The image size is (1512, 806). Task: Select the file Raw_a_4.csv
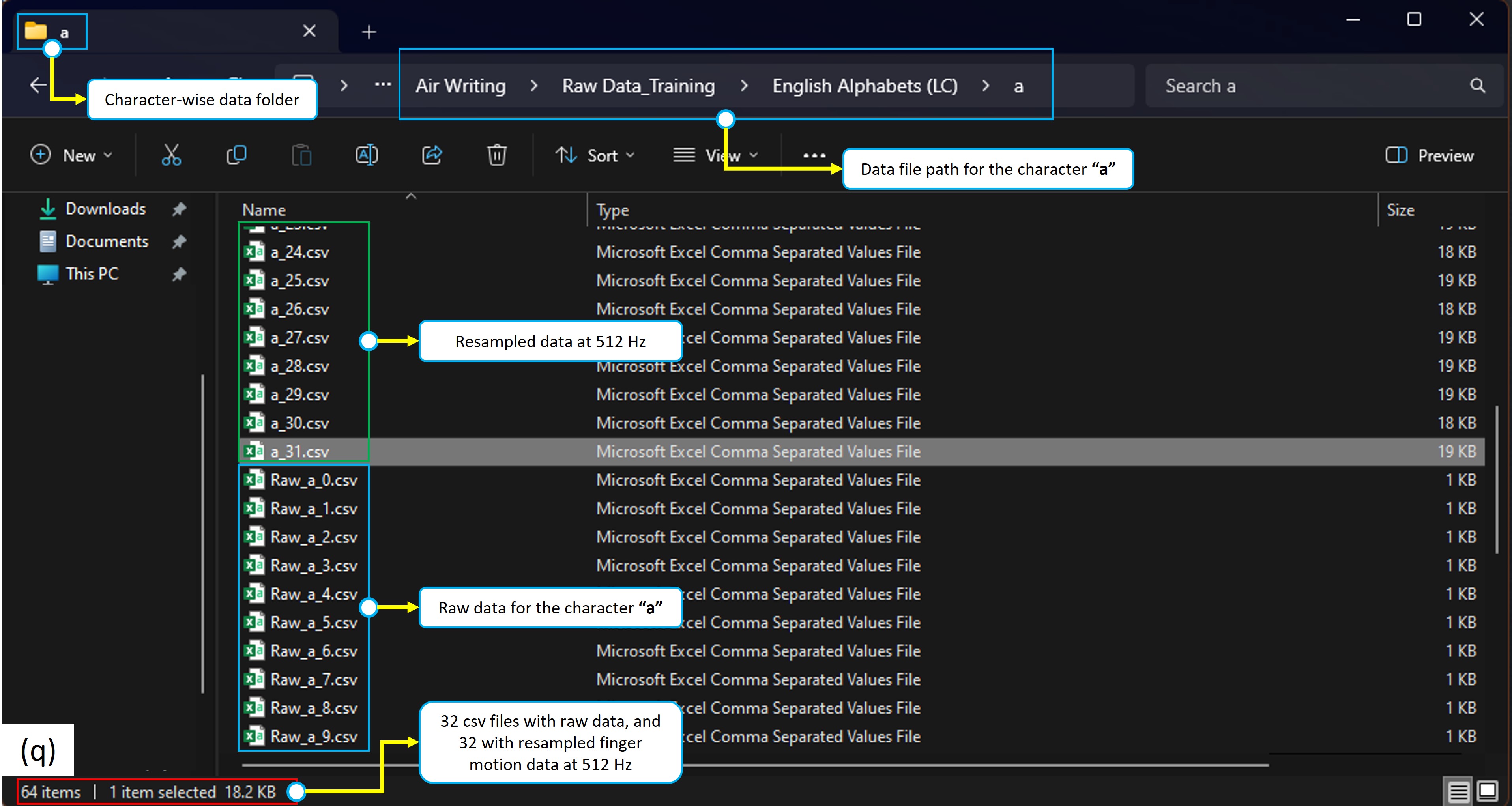pyautogui.click(x=313, y=594)
